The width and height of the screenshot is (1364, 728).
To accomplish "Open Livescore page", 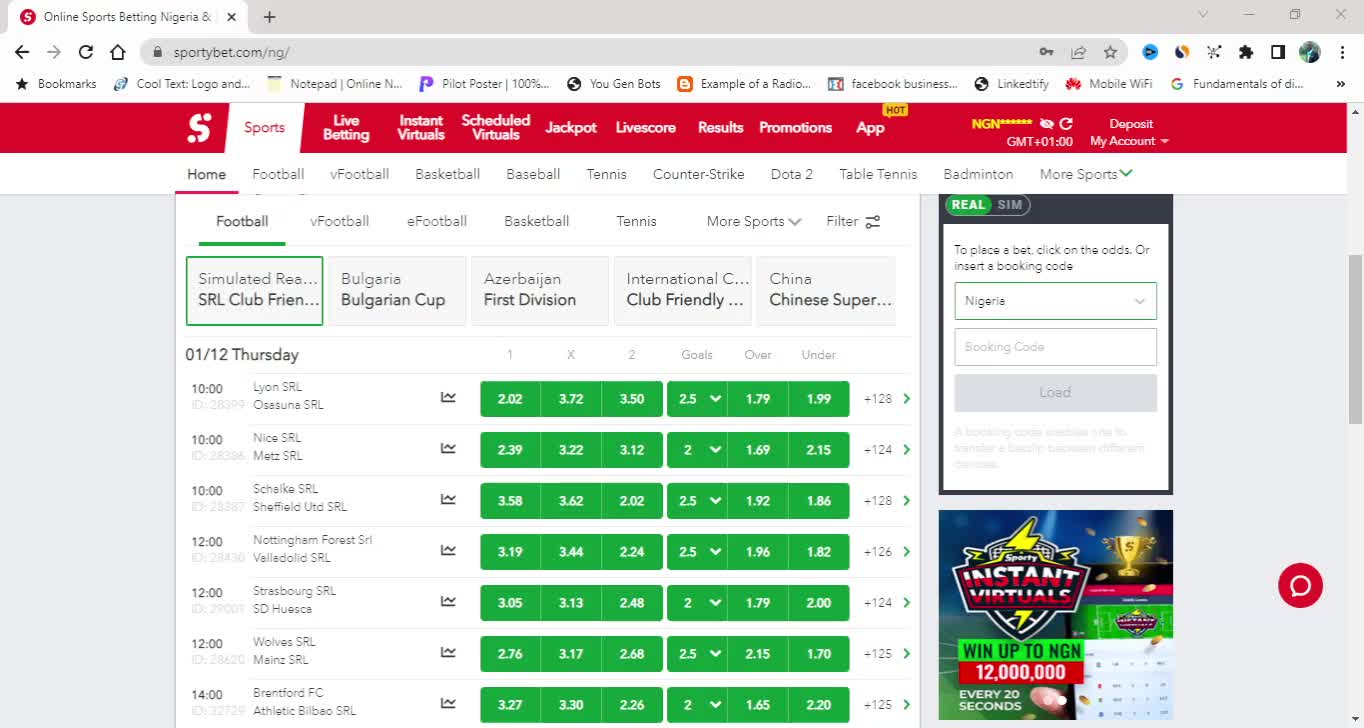I will point(645,128).
